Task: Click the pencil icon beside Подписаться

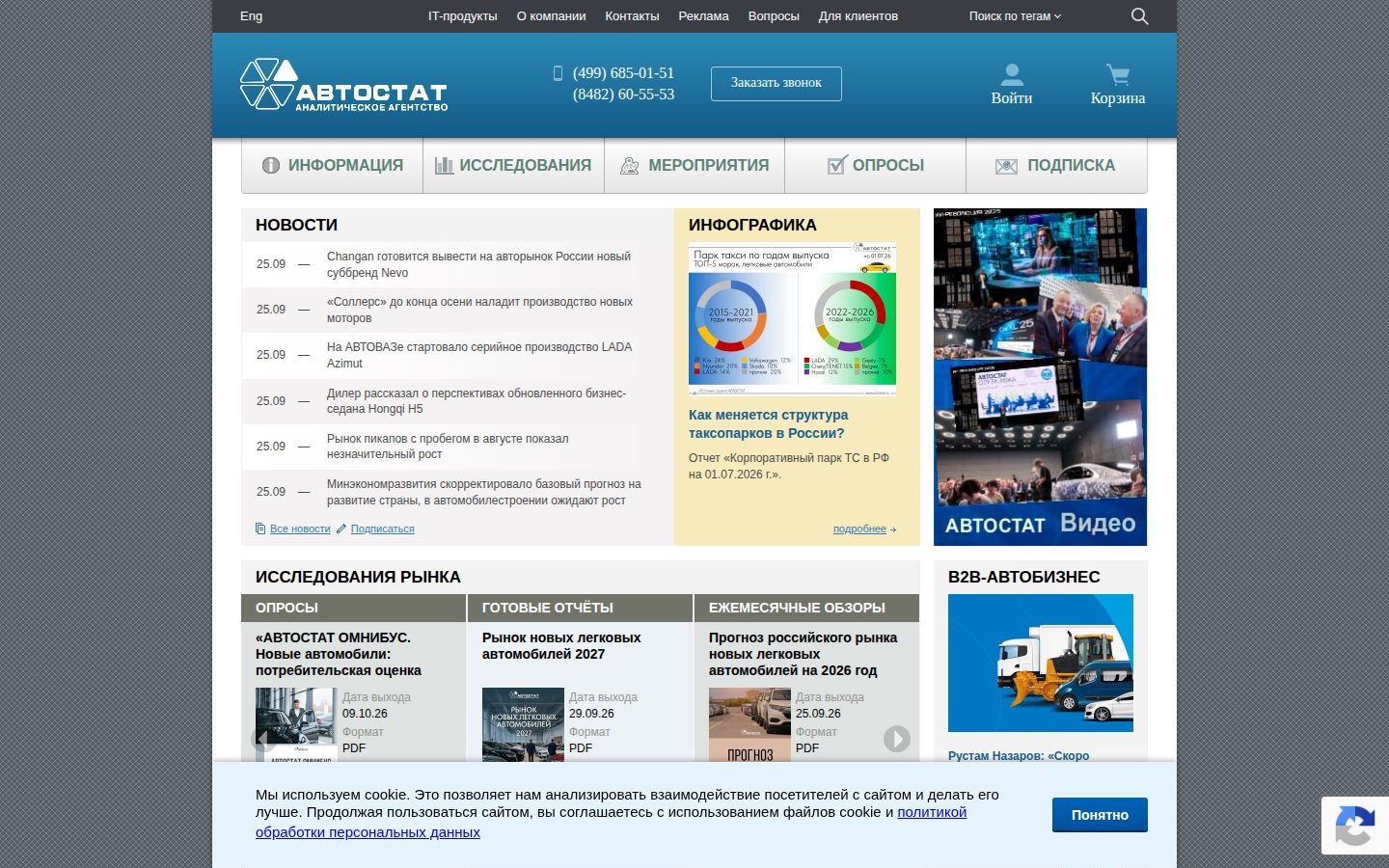Action: pyautogui.click(x=341, y=529)
